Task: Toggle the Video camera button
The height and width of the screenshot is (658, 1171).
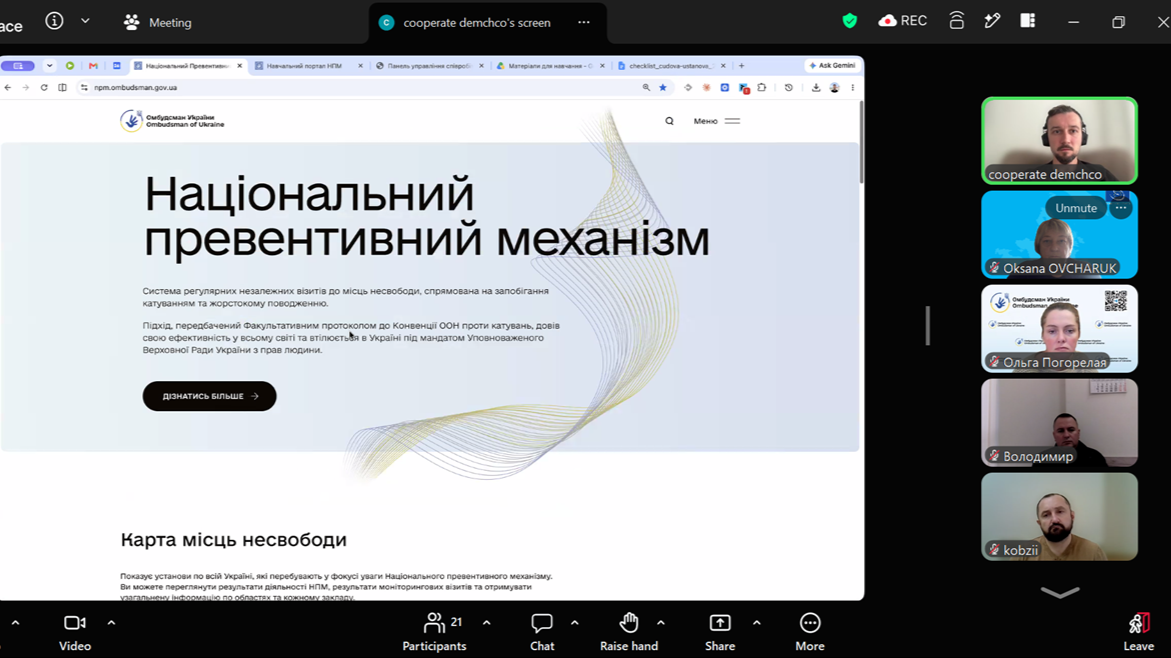Action: [x=75, y=633]
